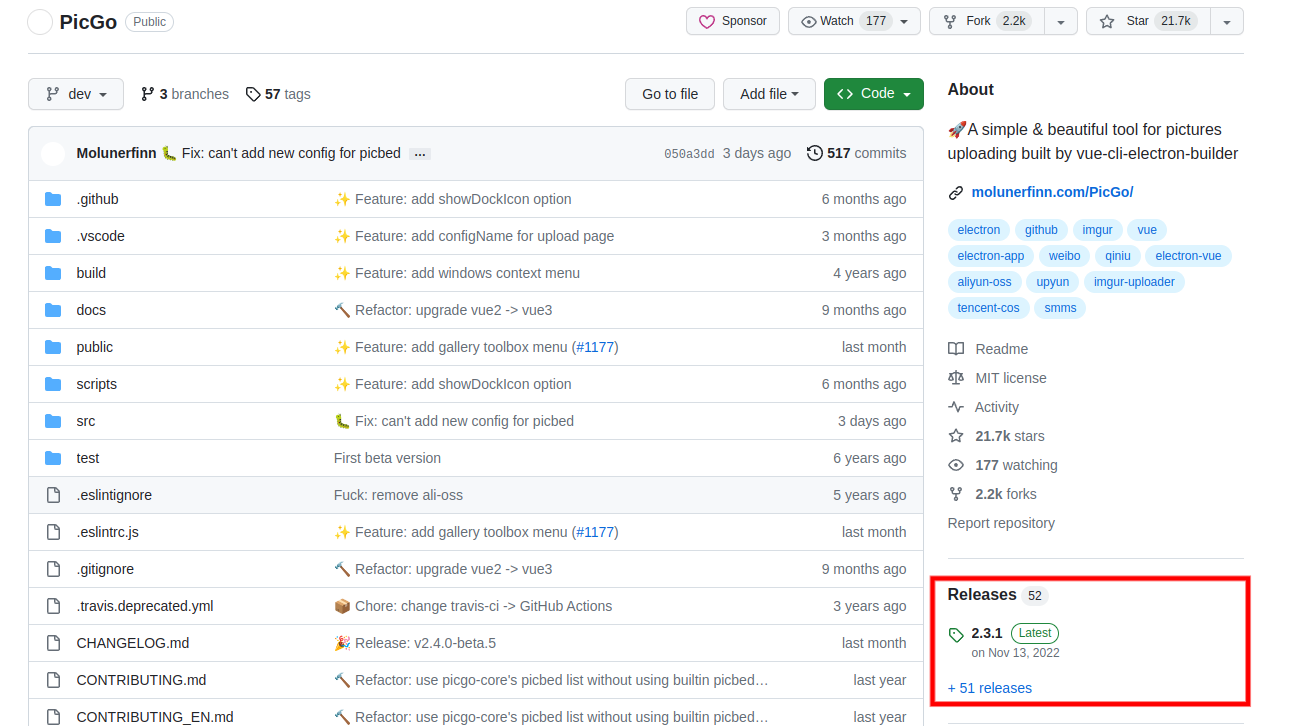Click Report repository link
Screen dimensions: 1298x726
[1001, 523]
